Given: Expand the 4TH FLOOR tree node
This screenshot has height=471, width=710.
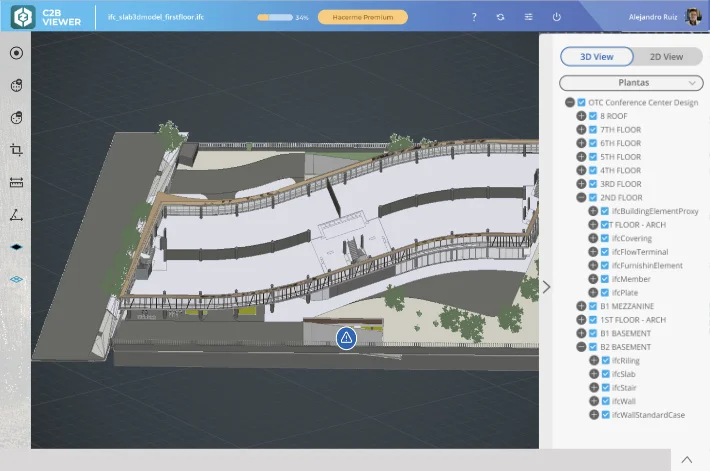Looking at the screenshot, I should coord(581,170).
